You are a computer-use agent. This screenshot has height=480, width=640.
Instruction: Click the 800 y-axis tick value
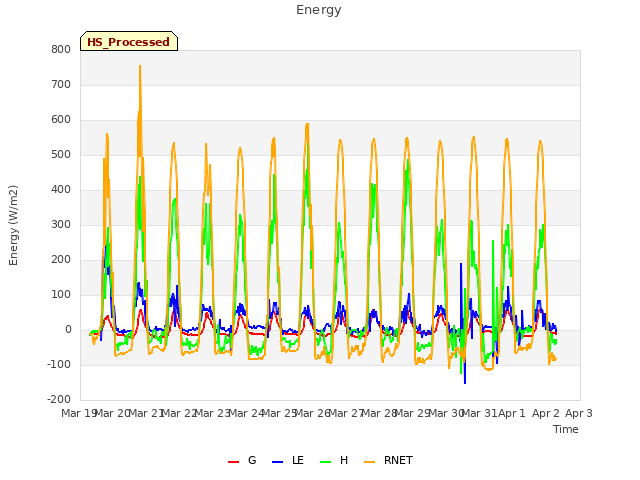(61, 49)
